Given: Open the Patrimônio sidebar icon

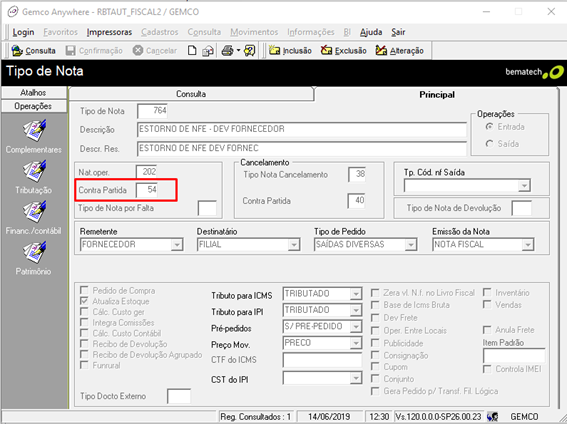Looking at the screenshot, I should (x=34, y=253).
